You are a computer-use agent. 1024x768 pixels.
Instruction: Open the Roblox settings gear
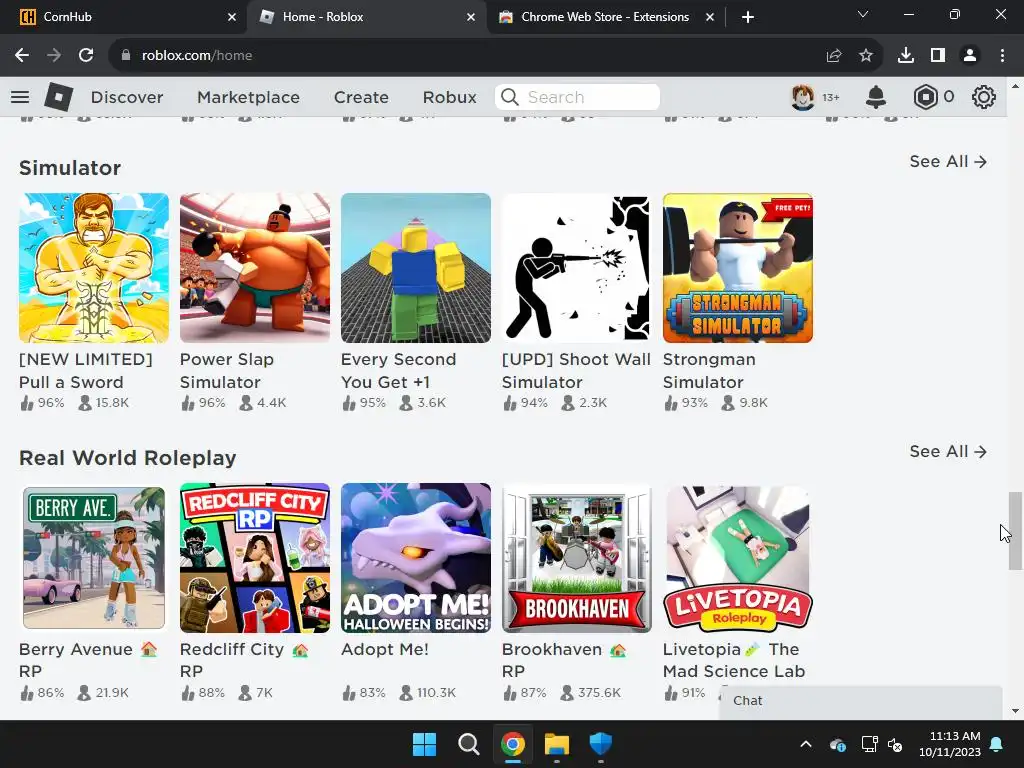[x=984, y=97]
